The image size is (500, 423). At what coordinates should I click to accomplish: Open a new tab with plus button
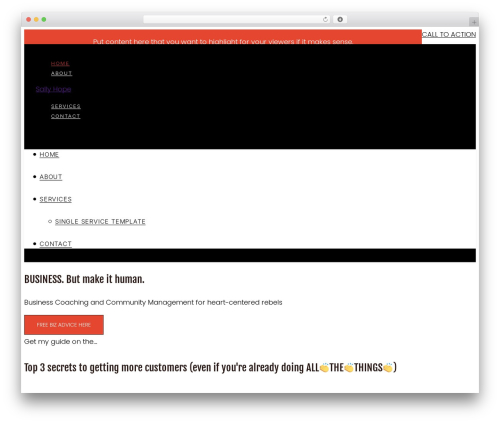point(474,22)
